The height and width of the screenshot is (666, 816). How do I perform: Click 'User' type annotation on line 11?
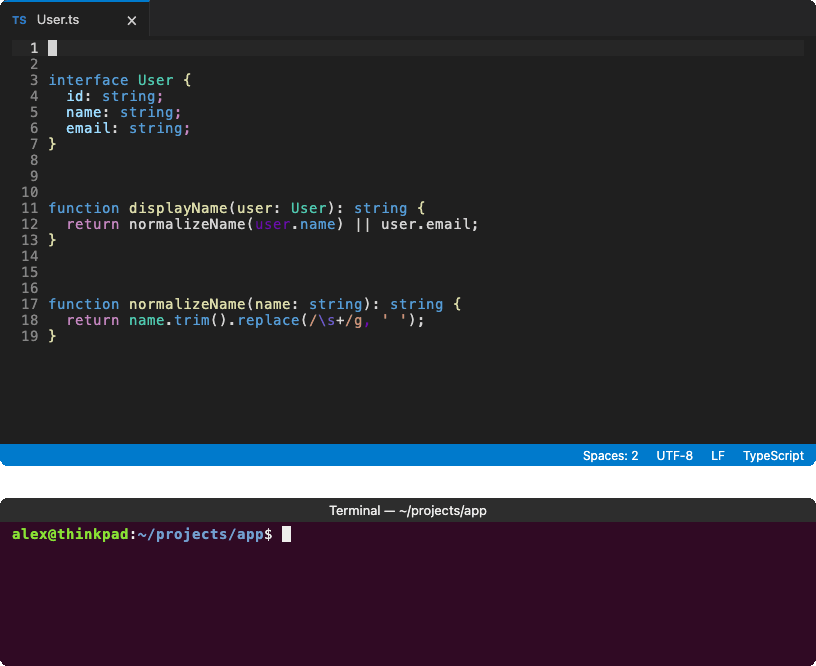click(x=309, y=208)
